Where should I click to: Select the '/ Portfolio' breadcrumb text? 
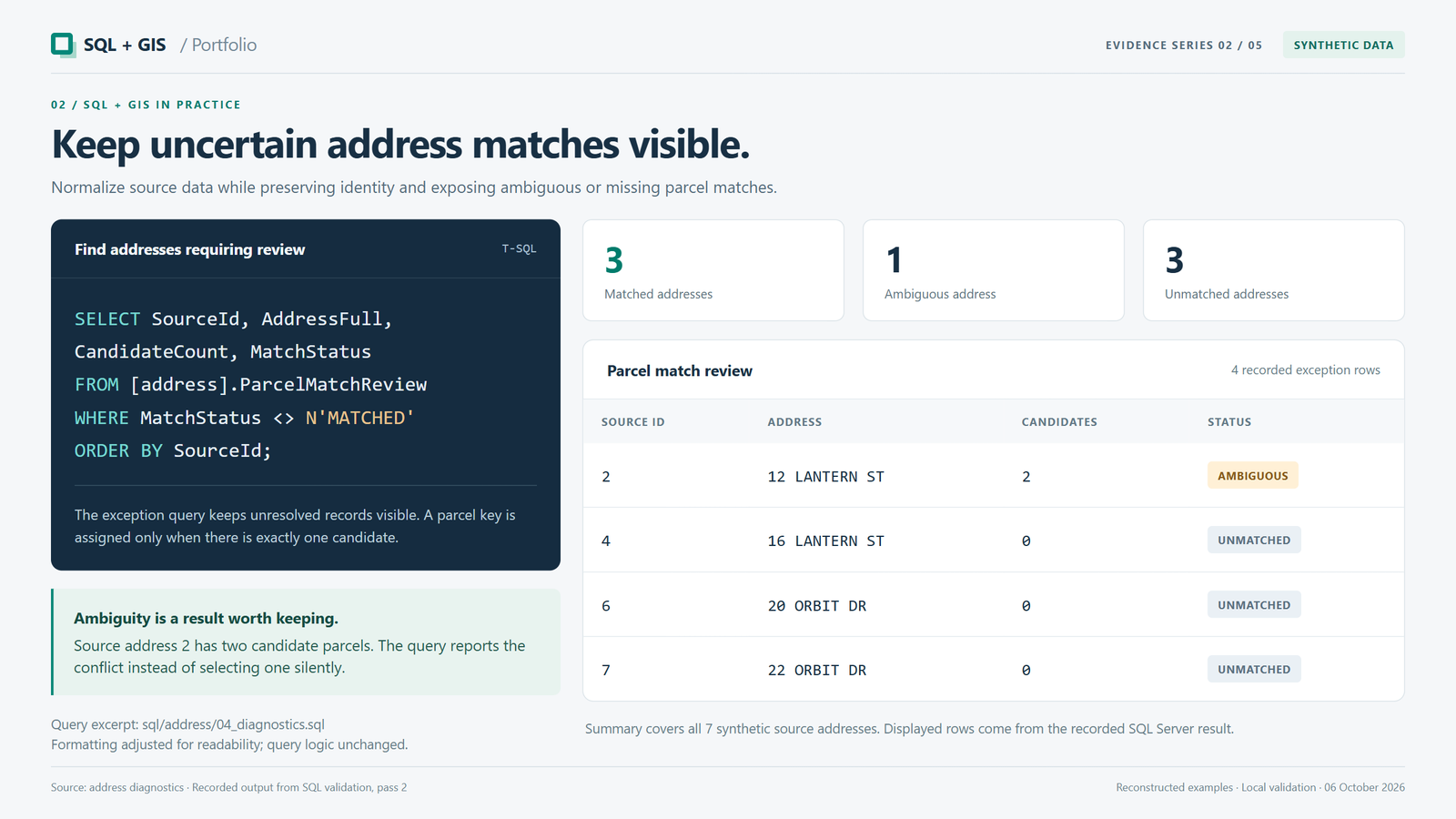[x=218, y=45]
